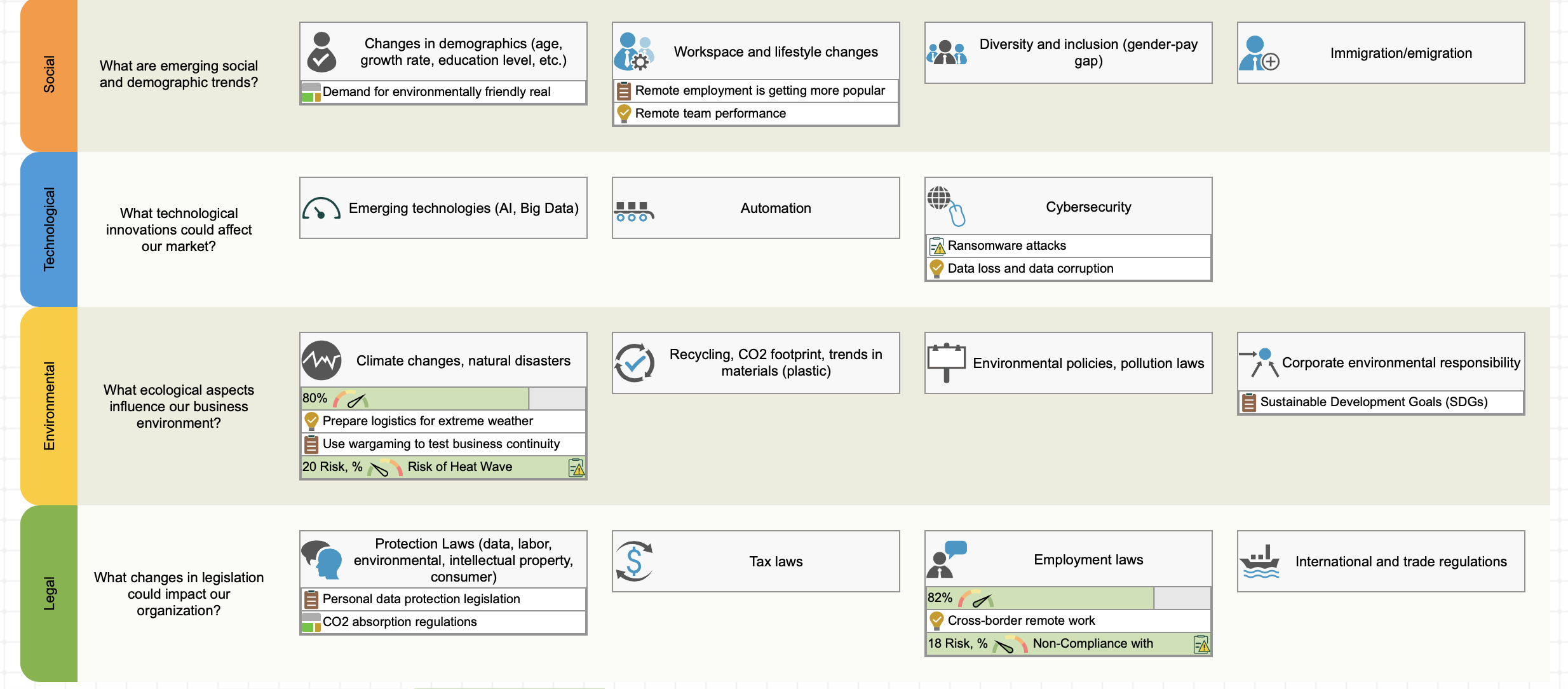Click the Risk of Heat Wave warning icon
The image size is (1568, 689).
[576, 468]
